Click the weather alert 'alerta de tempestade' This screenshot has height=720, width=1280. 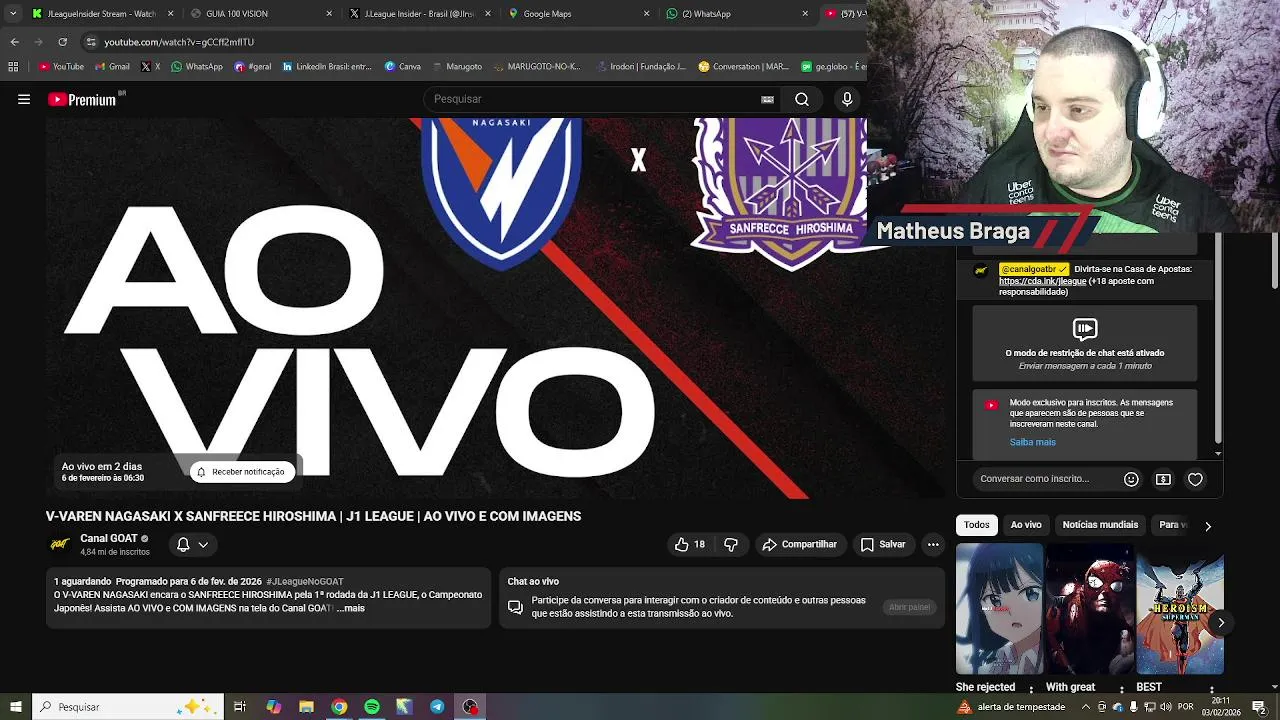coord(1012,707)
